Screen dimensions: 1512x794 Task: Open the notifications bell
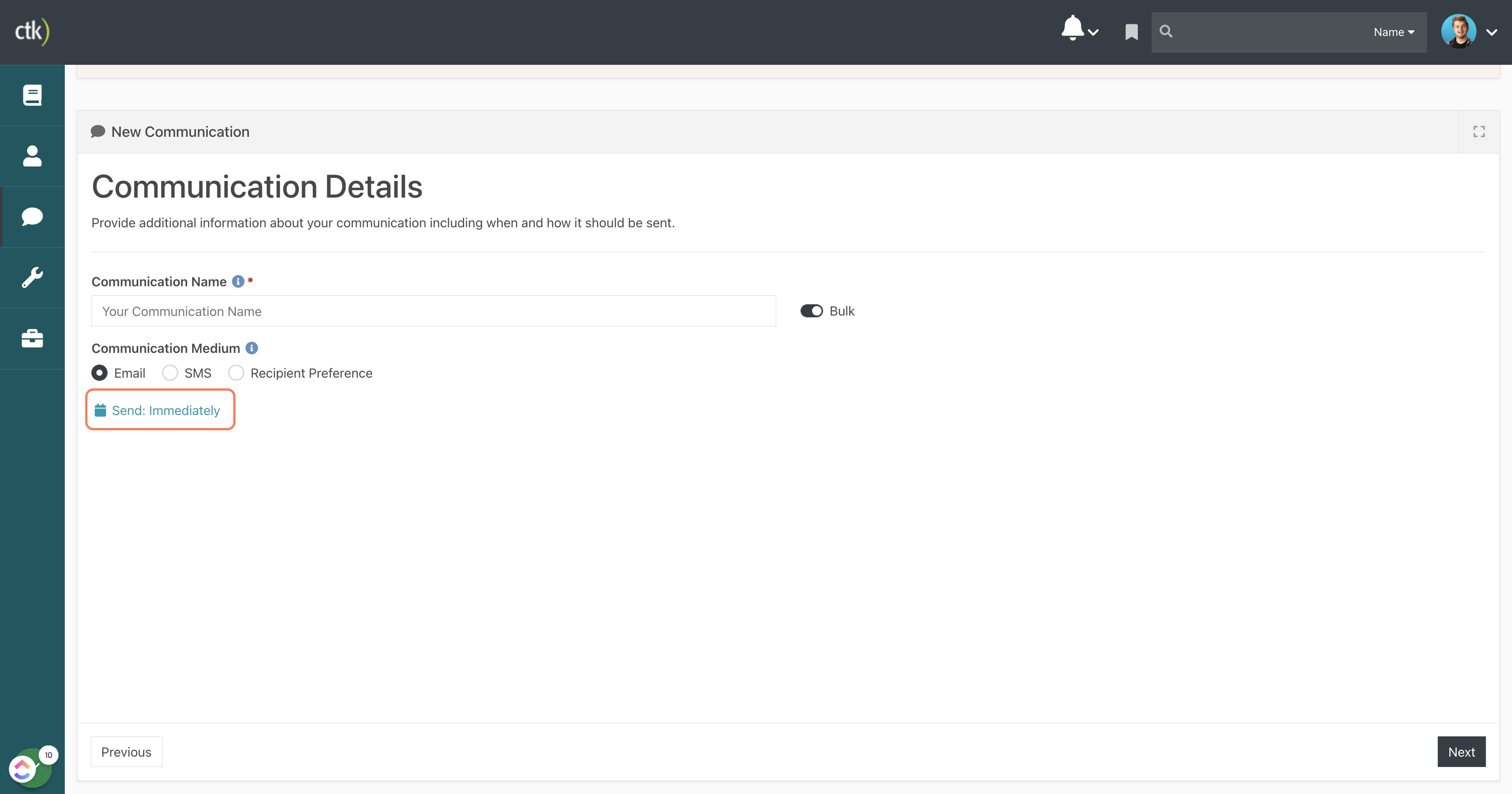[1072, 28]
